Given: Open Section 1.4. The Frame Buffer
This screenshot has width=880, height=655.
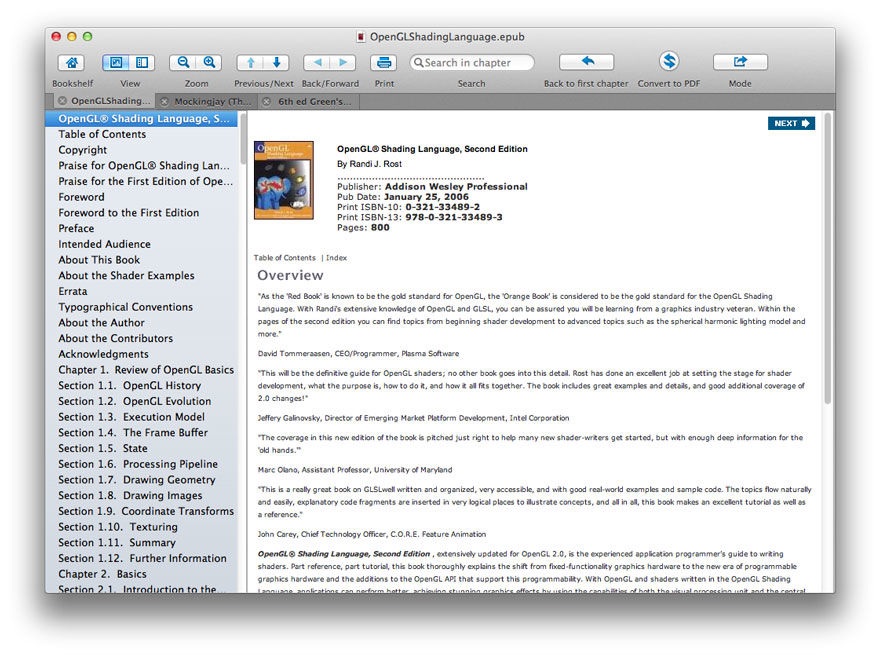Looking at the screenshot, I should tap(141, 433).
